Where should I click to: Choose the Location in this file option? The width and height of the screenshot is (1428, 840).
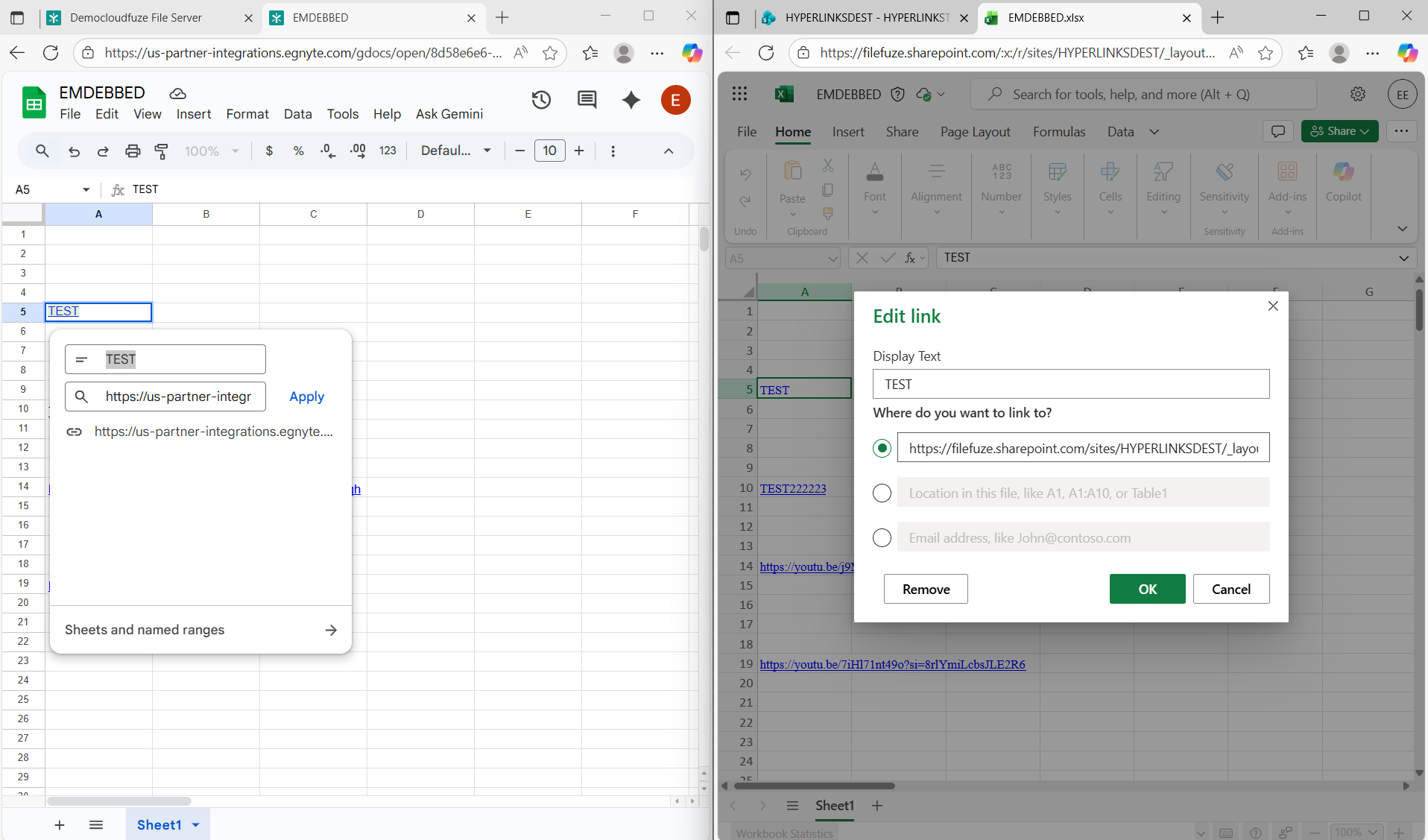point(882,493)
